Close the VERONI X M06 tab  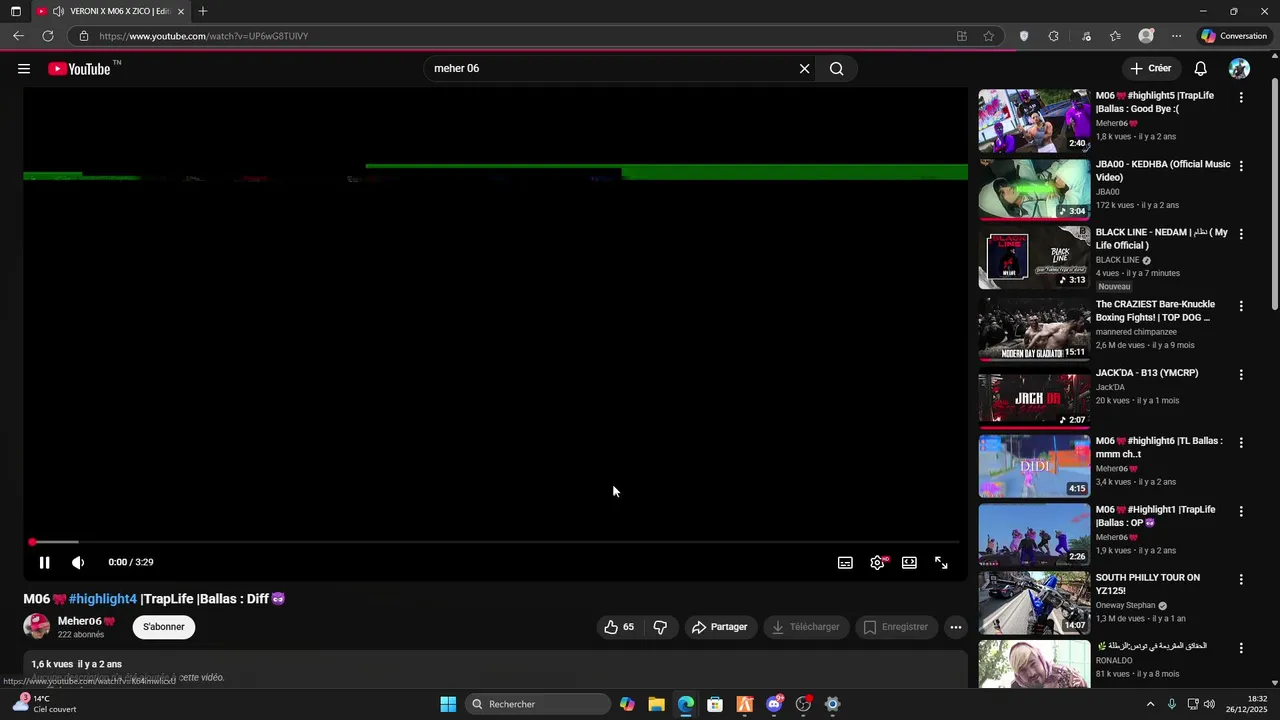pos(181,11)
